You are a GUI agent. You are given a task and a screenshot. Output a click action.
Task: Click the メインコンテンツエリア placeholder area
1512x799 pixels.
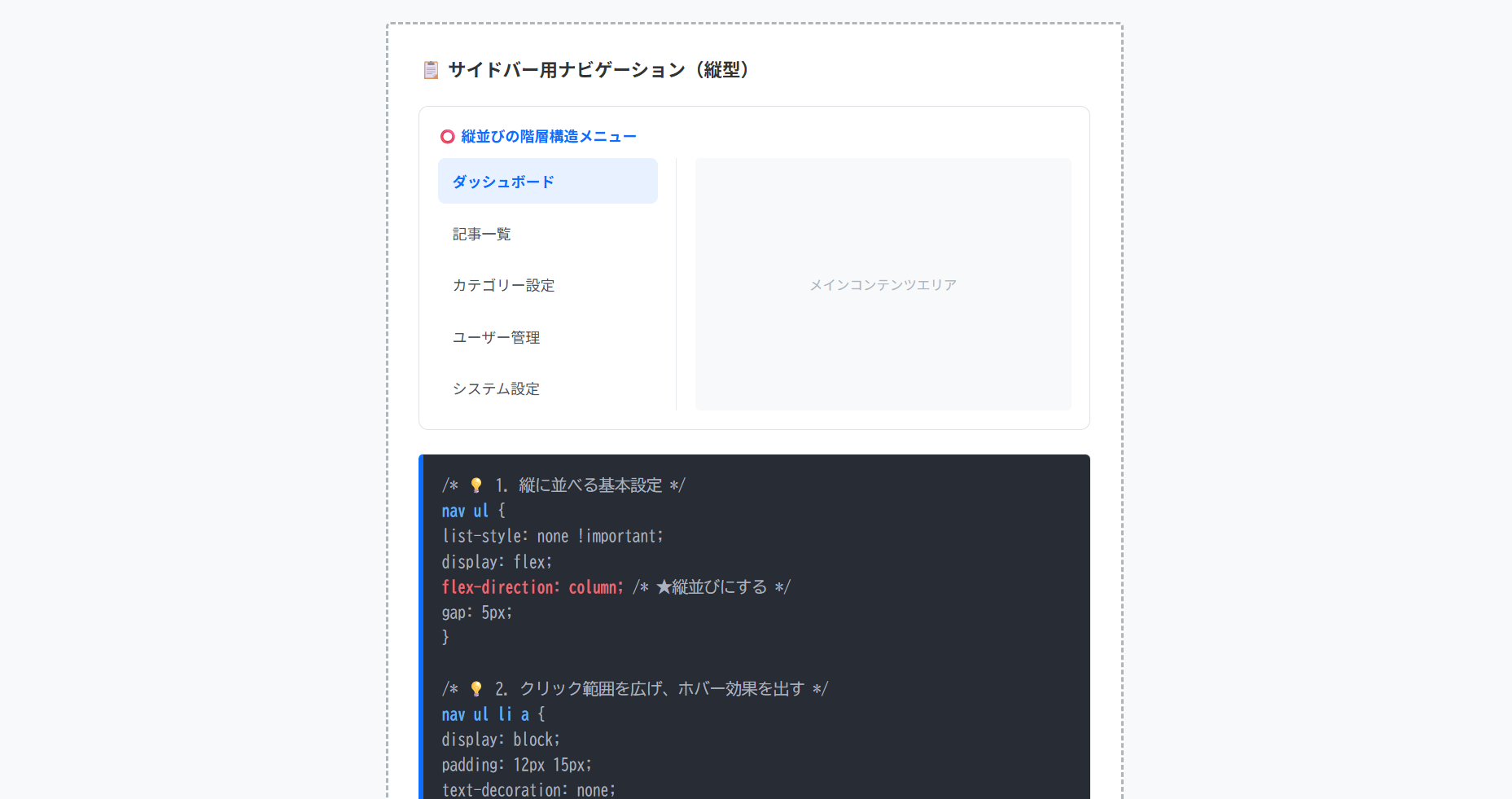click(x=883, y=284)
